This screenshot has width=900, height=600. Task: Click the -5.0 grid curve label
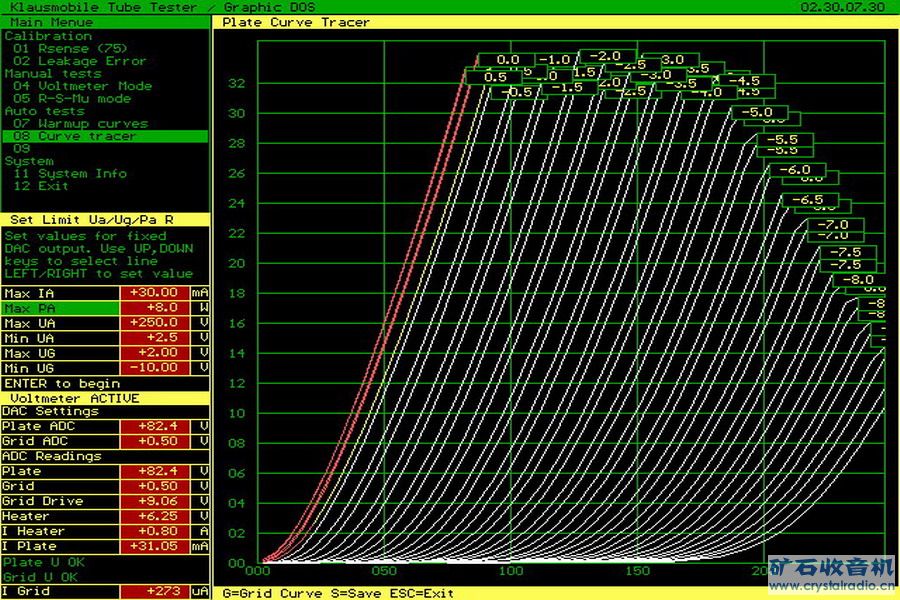(758, 113)
